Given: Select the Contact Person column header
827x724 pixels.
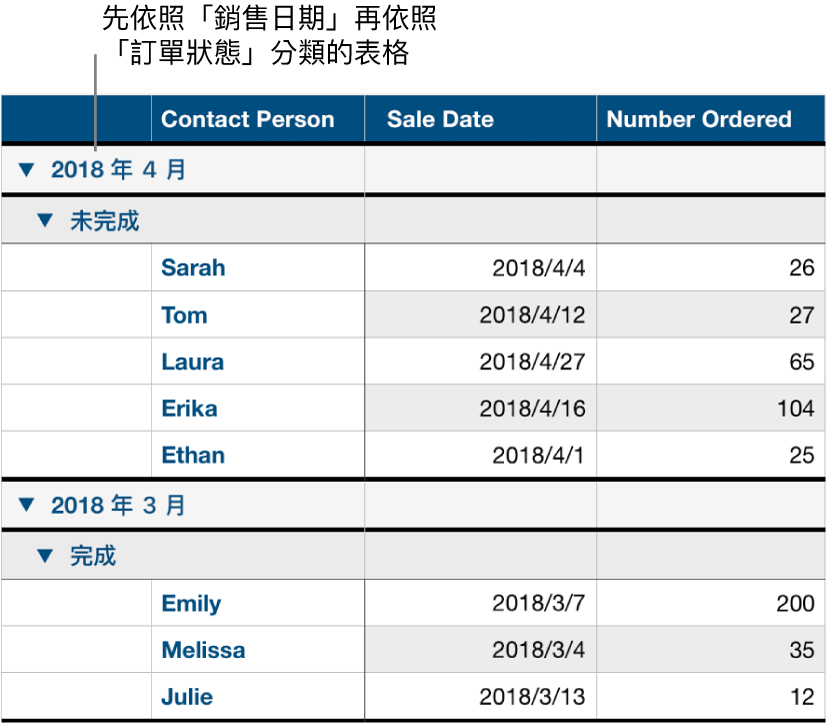Looking at the screenshot, I should coord(246,119).
